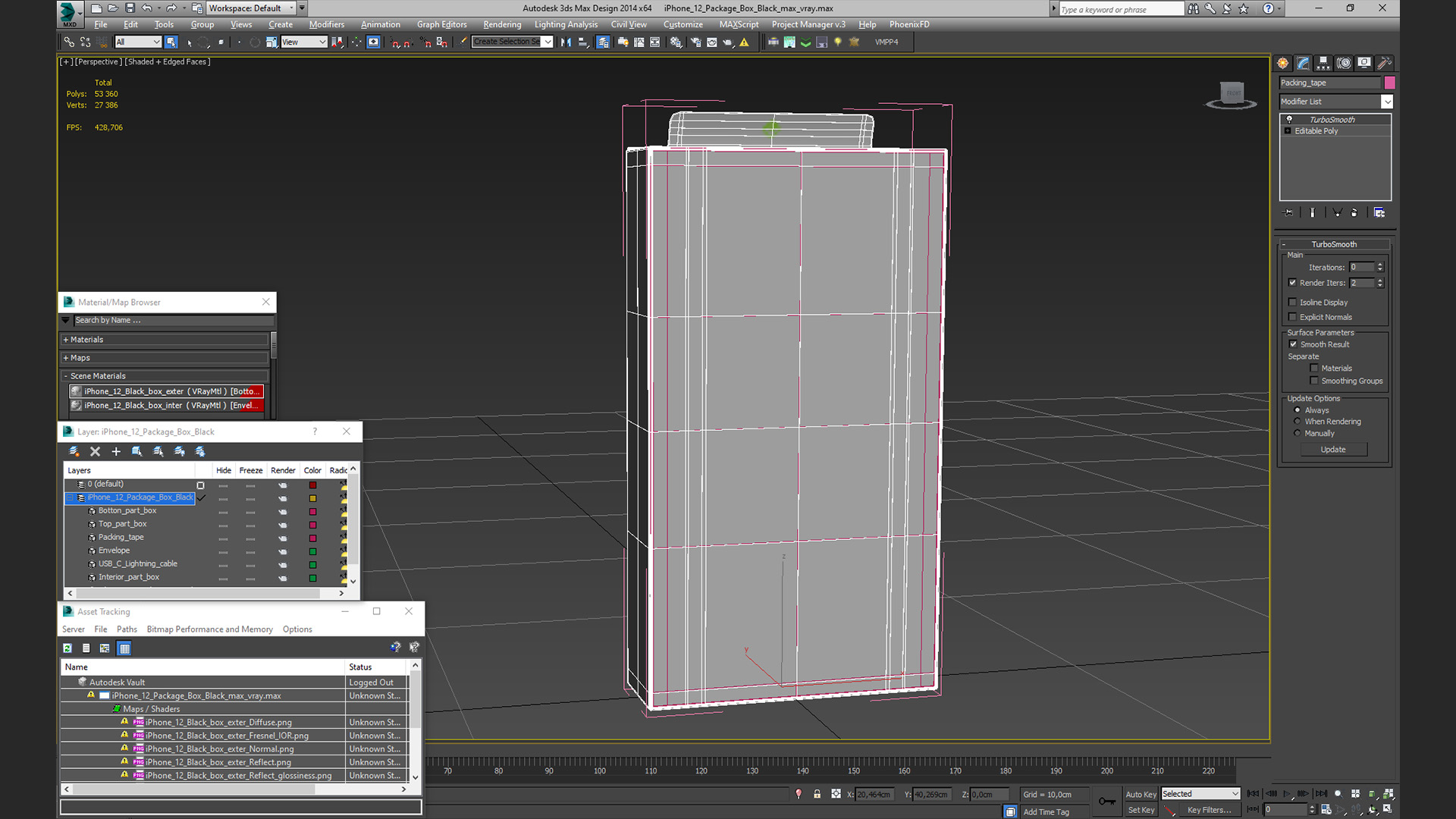Switch to the Utilities hammer icon
The image size is (1456, 819).
tap(1384, 63)
